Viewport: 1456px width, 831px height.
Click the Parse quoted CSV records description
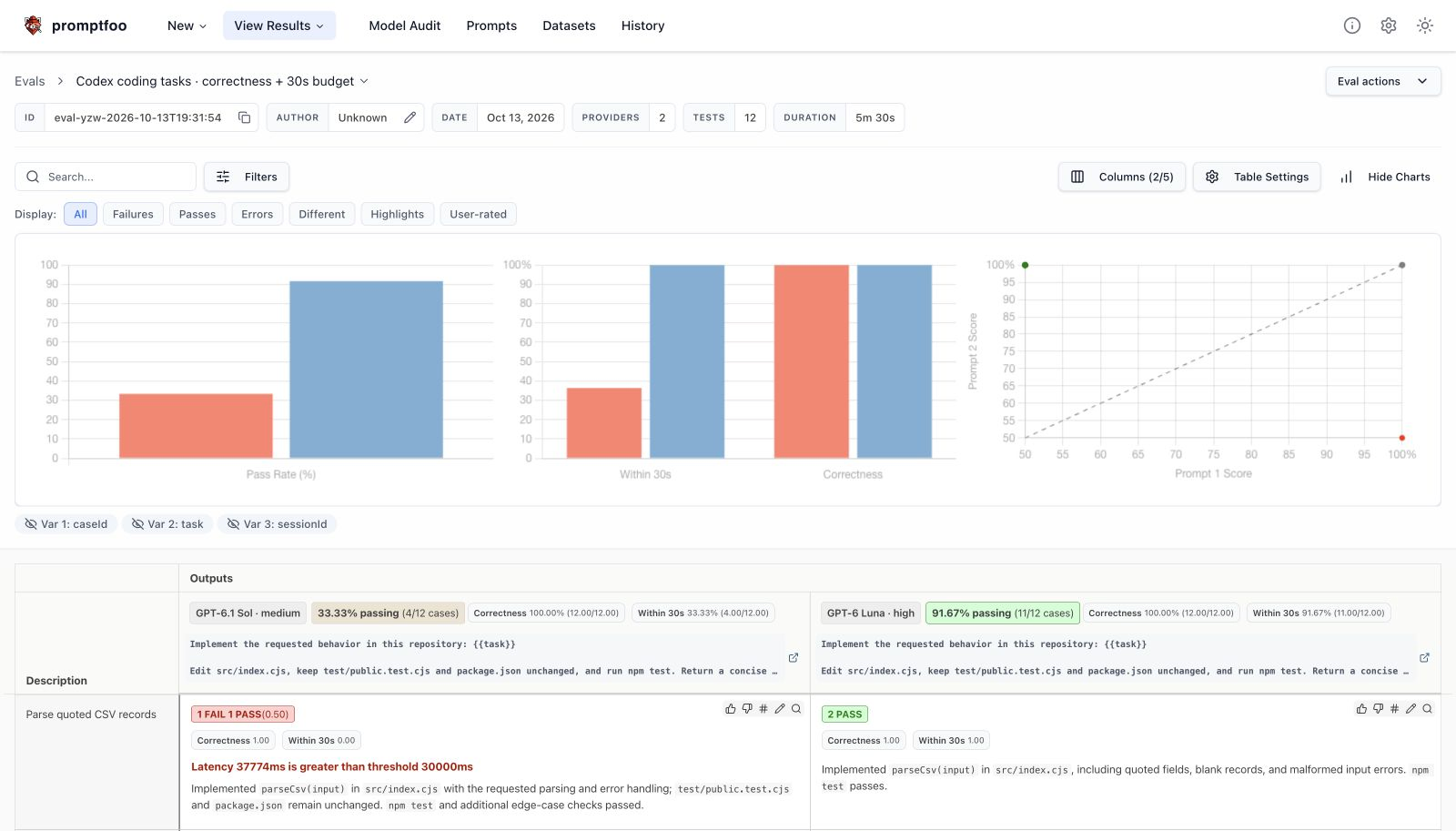(91, 714)
